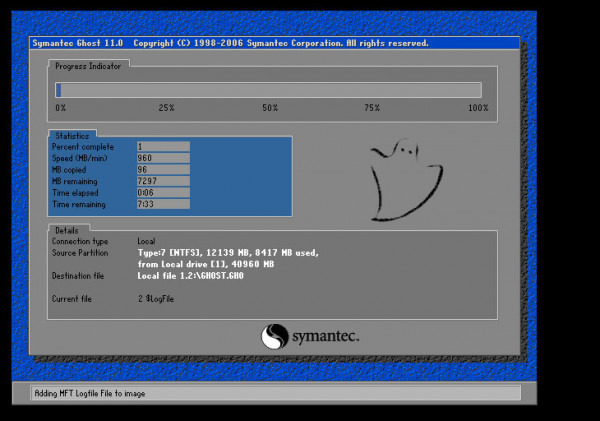Click the Speed (MB/min) value 960
Image resolution: width=600 pixels, height=421 pixels.
[163, 158]
